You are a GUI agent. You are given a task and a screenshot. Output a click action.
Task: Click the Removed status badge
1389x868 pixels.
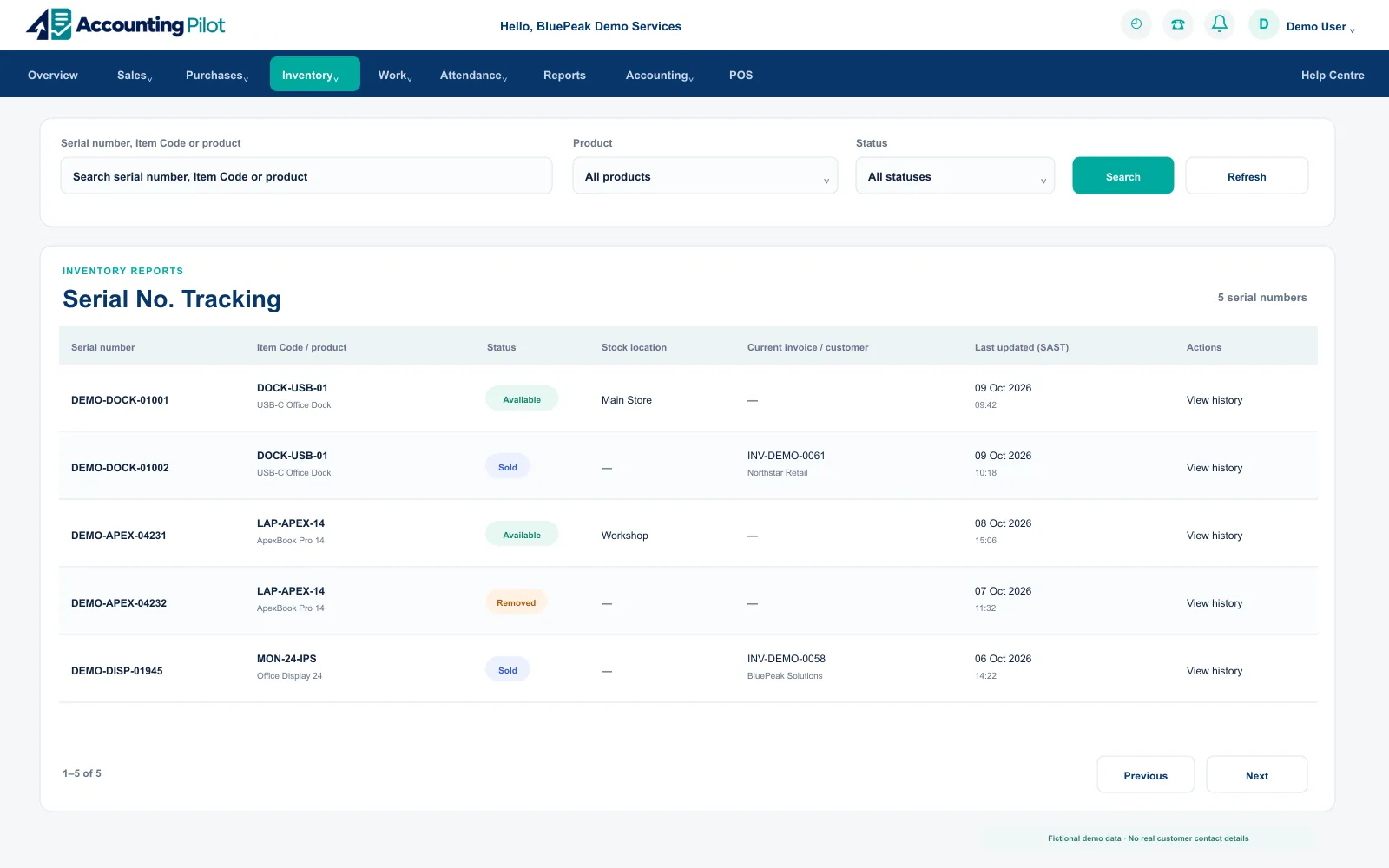[x=517, y=602]
